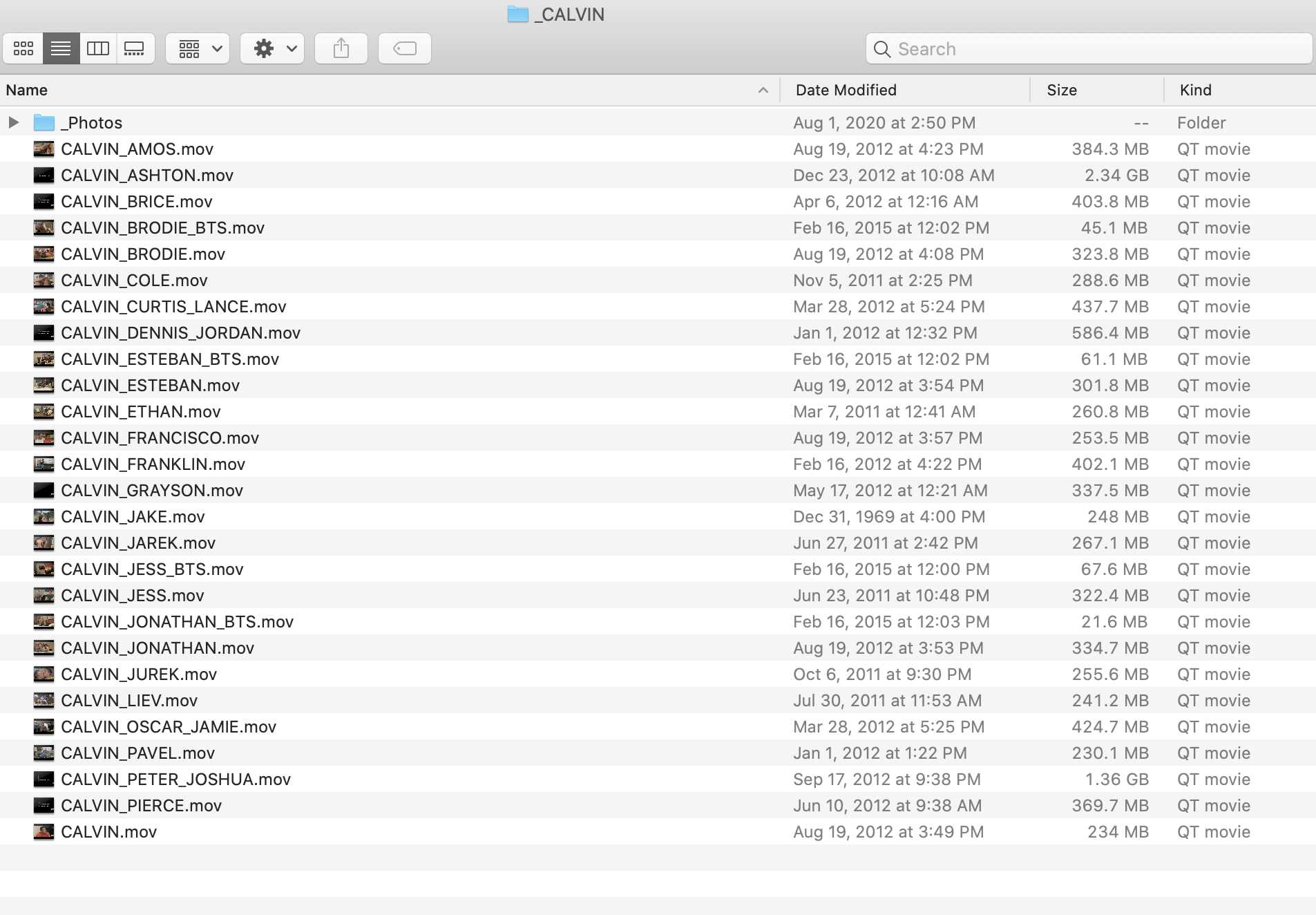The image size is (1316, 915).
Task: Click the Edit Tags toolbar button
Action: (405, 48)
